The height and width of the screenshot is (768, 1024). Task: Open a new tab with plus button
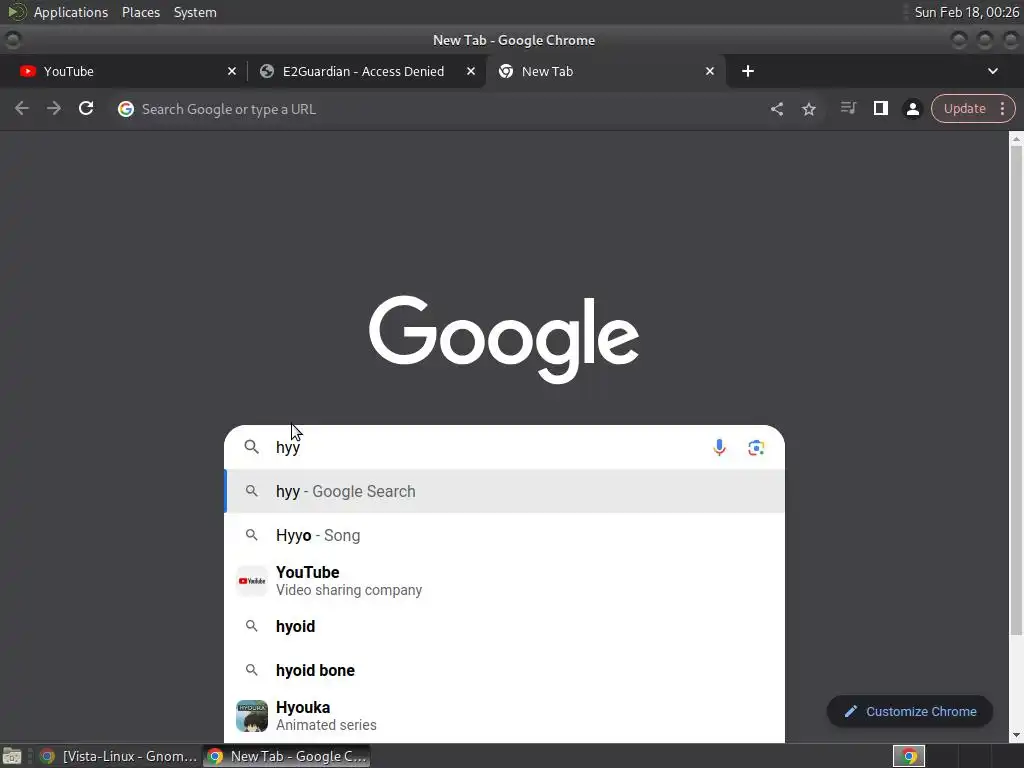point(748,71)
